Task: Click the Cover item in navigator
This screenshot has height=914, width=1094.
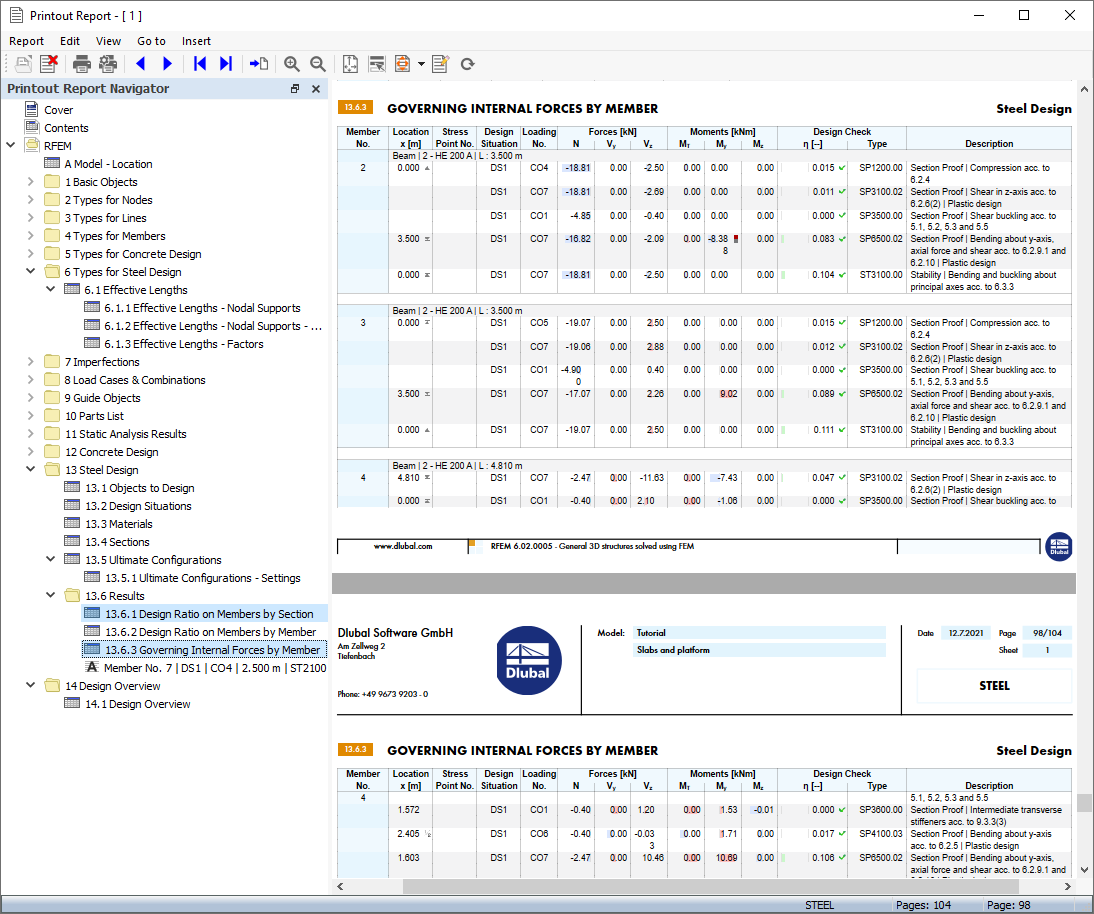Action: (58, 110)
